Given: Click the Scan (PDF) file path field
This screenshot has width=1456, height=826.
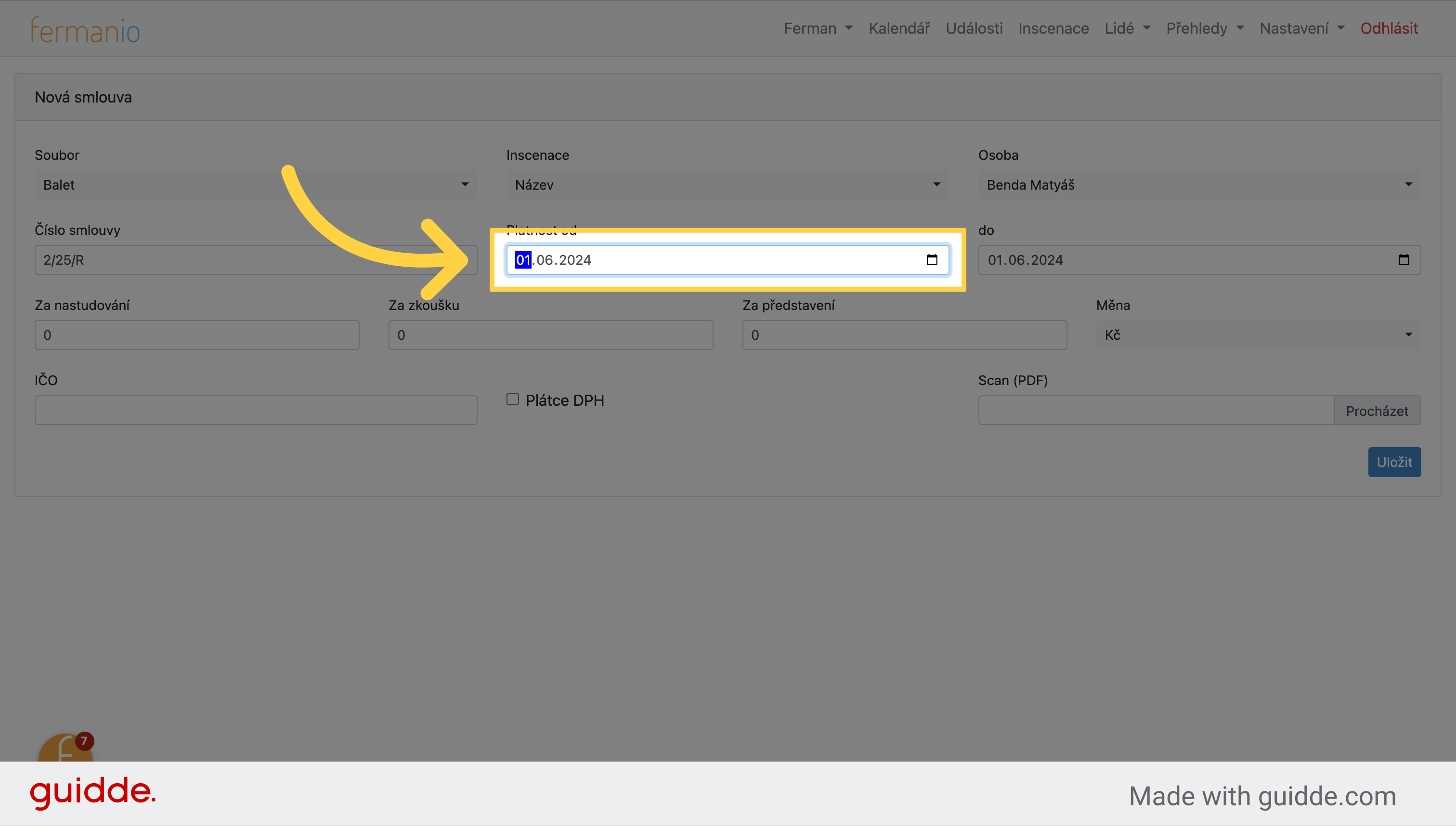Looking at the screenshot, I should point(1156,410).
